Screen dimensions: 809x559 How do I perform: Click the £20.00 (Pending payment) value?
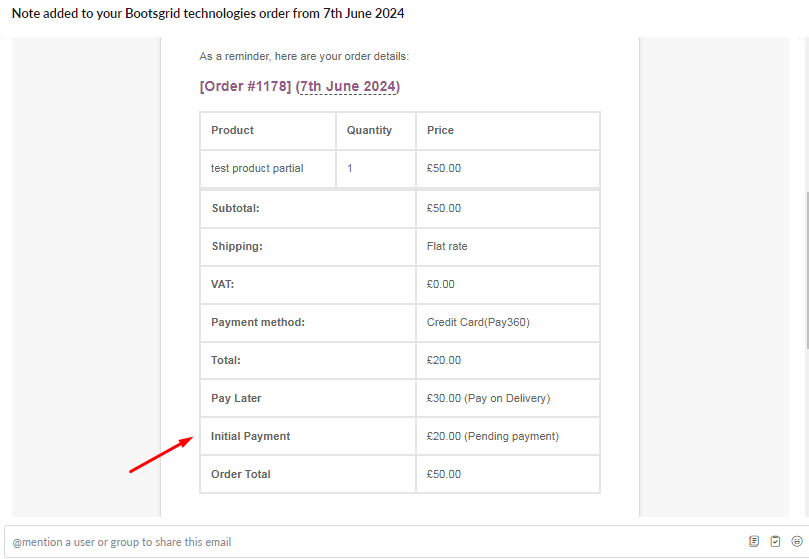(492, 436)
